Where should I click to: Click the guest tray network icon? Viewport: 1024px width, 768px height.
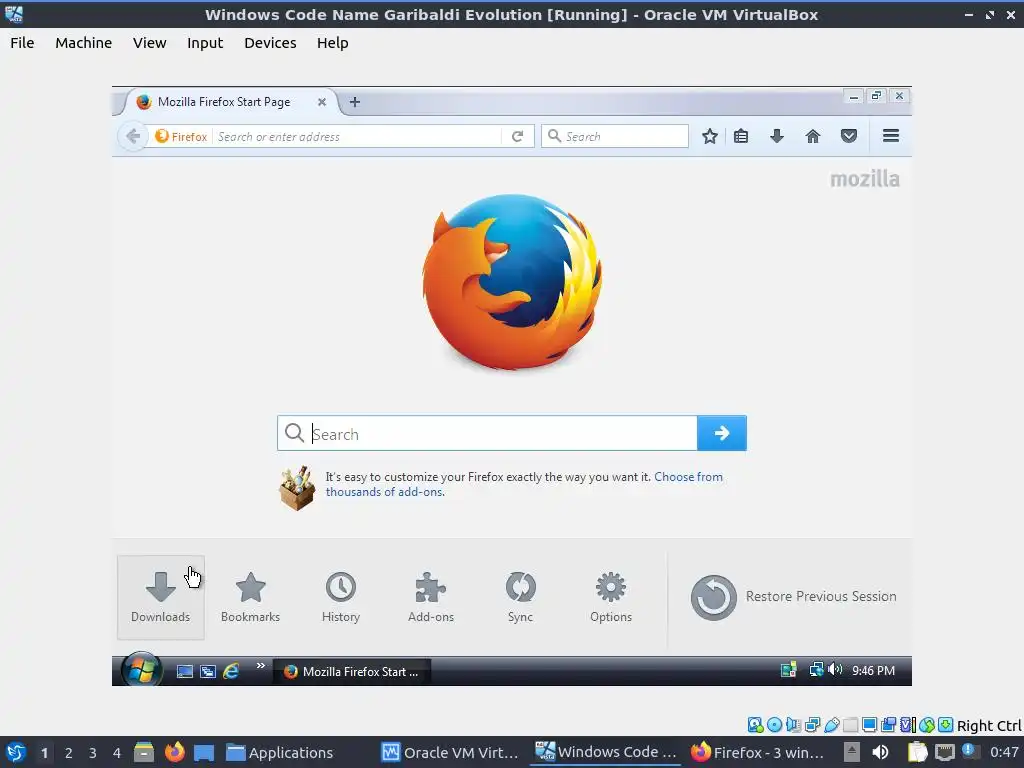pos(816,669)
